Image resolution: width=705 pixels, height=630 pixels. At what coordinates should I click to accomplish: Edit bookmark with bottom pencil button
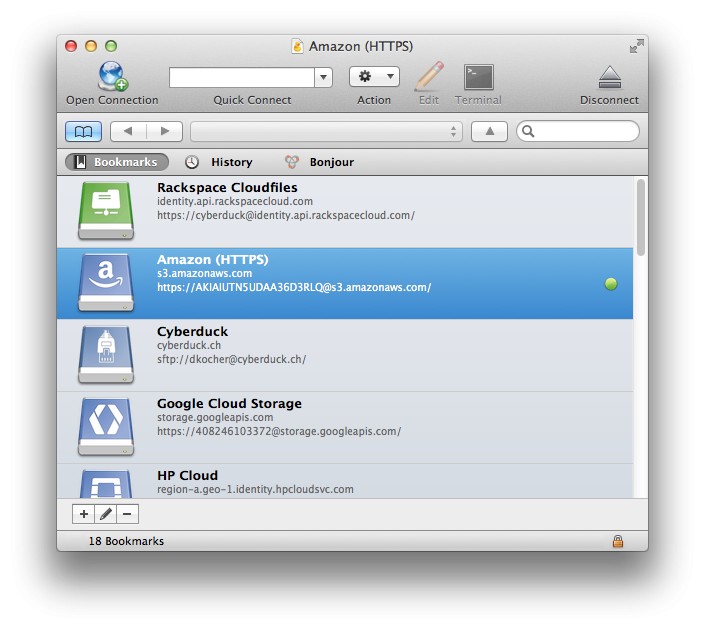106,514
